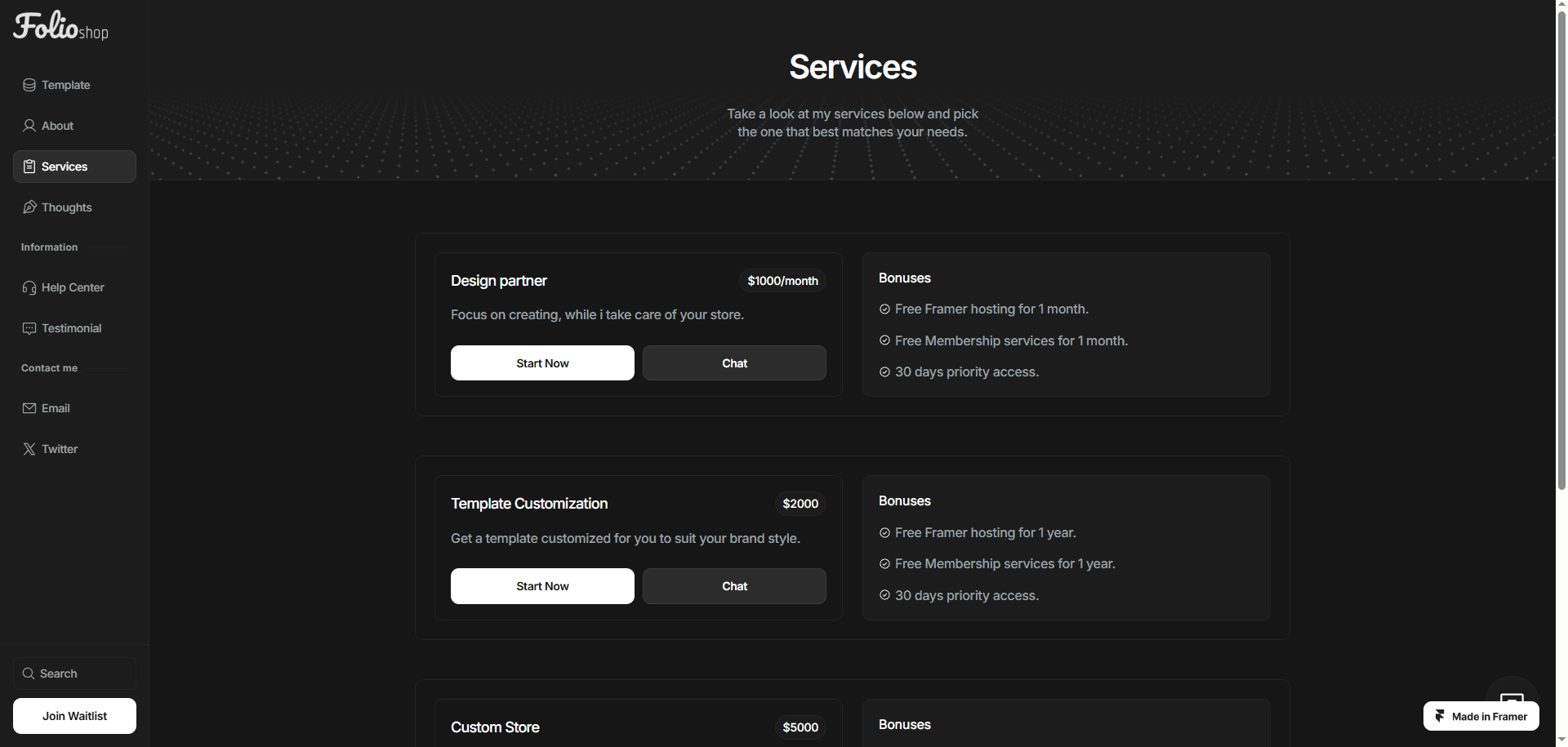Click the Information section label
The height and width of the screenshot is (747, 1568).
coord(49,247)
